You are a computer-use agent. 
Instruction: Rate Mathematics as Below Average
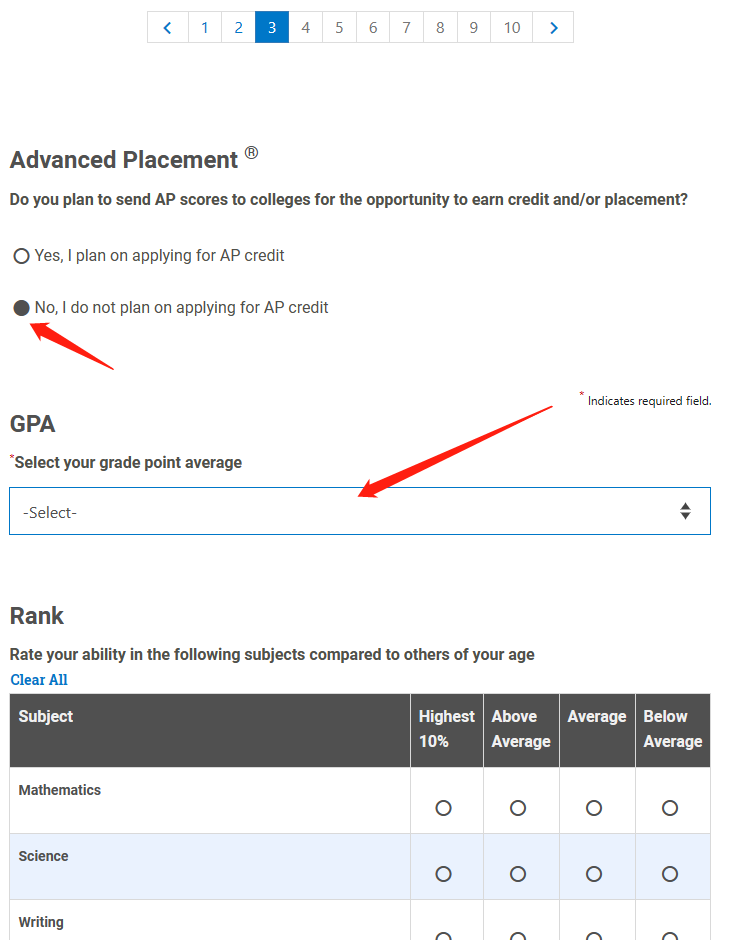tap(670, 808)
